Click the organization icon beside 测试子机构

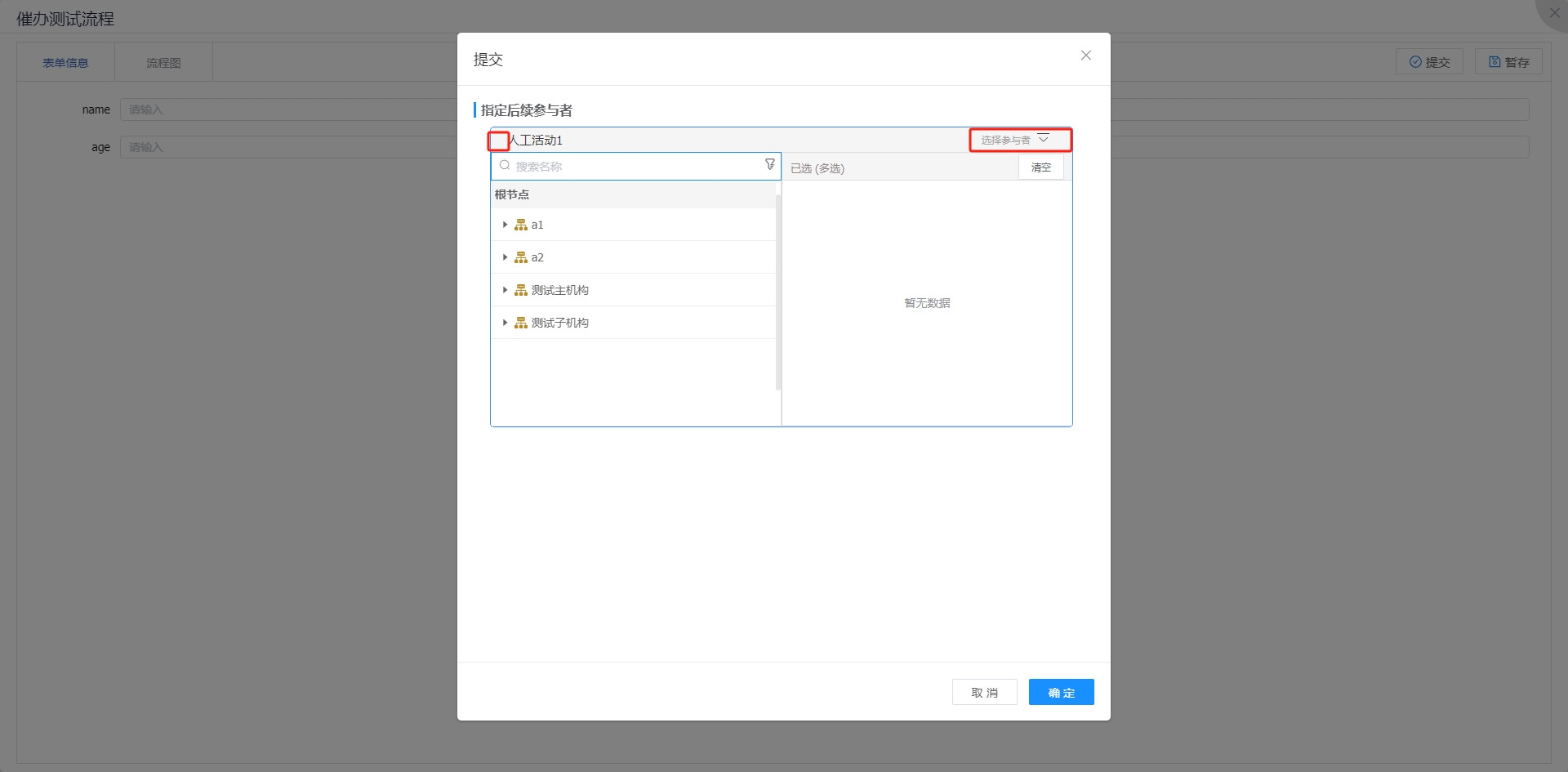(520, 323)
